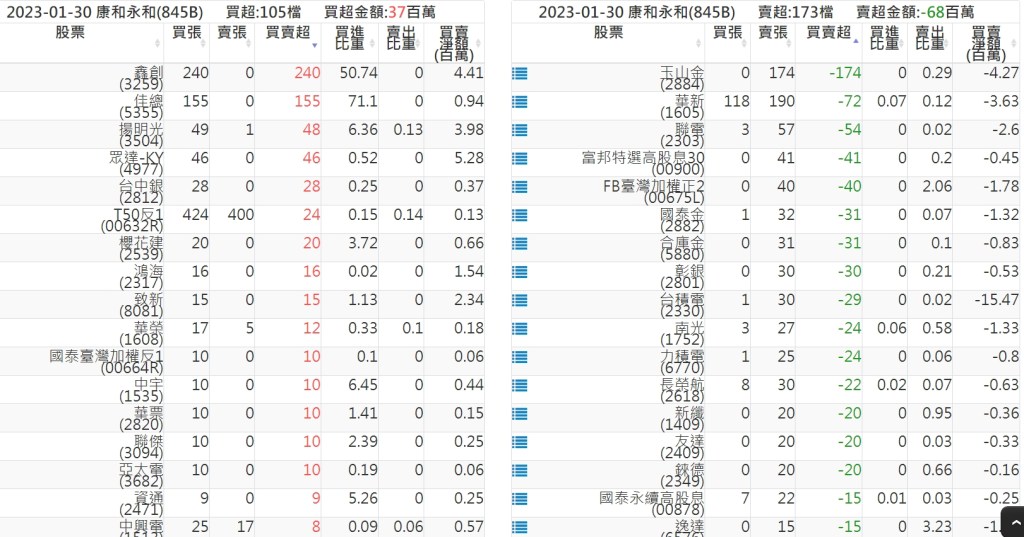Click the list icon beside 玉山金 (2884)

[x=519, y=73]
